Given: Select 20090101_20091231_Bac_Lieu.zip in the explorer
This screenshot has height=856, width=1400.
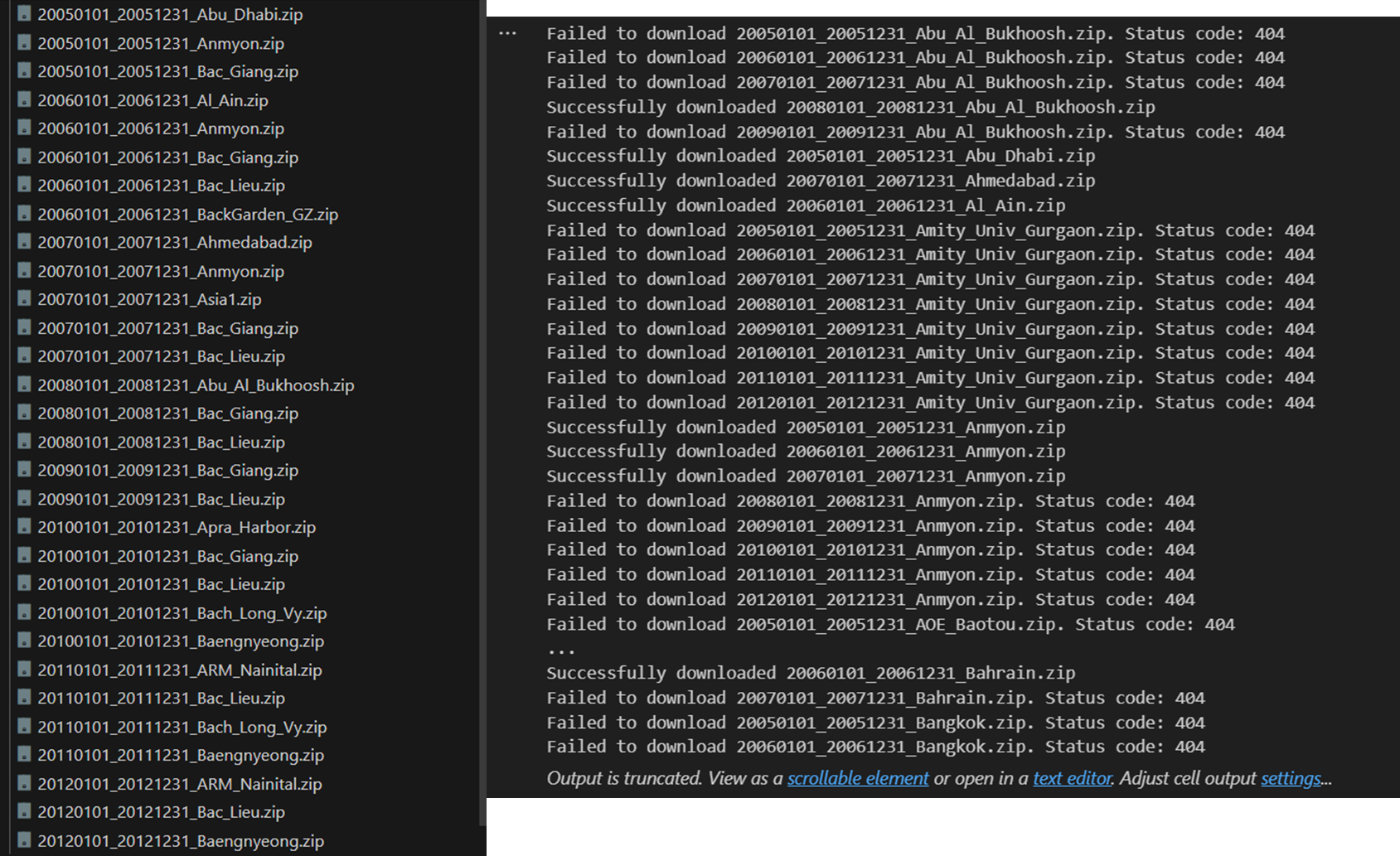Looking at the screenshot, I should (x=162, y=499).
